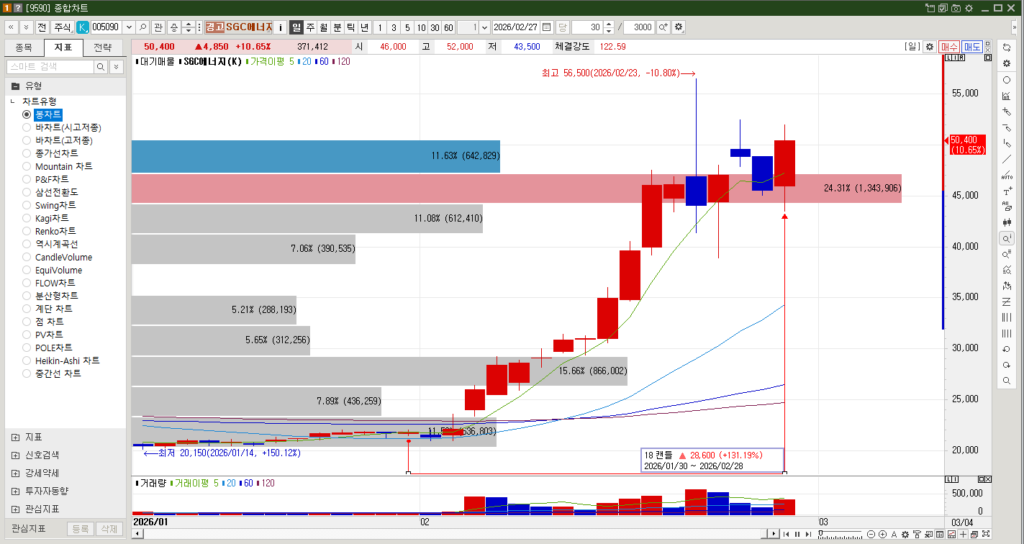The image size is (1024, 544).
Task: Open the stock code 005090 dropdown
Action: [x=128, y=27]
